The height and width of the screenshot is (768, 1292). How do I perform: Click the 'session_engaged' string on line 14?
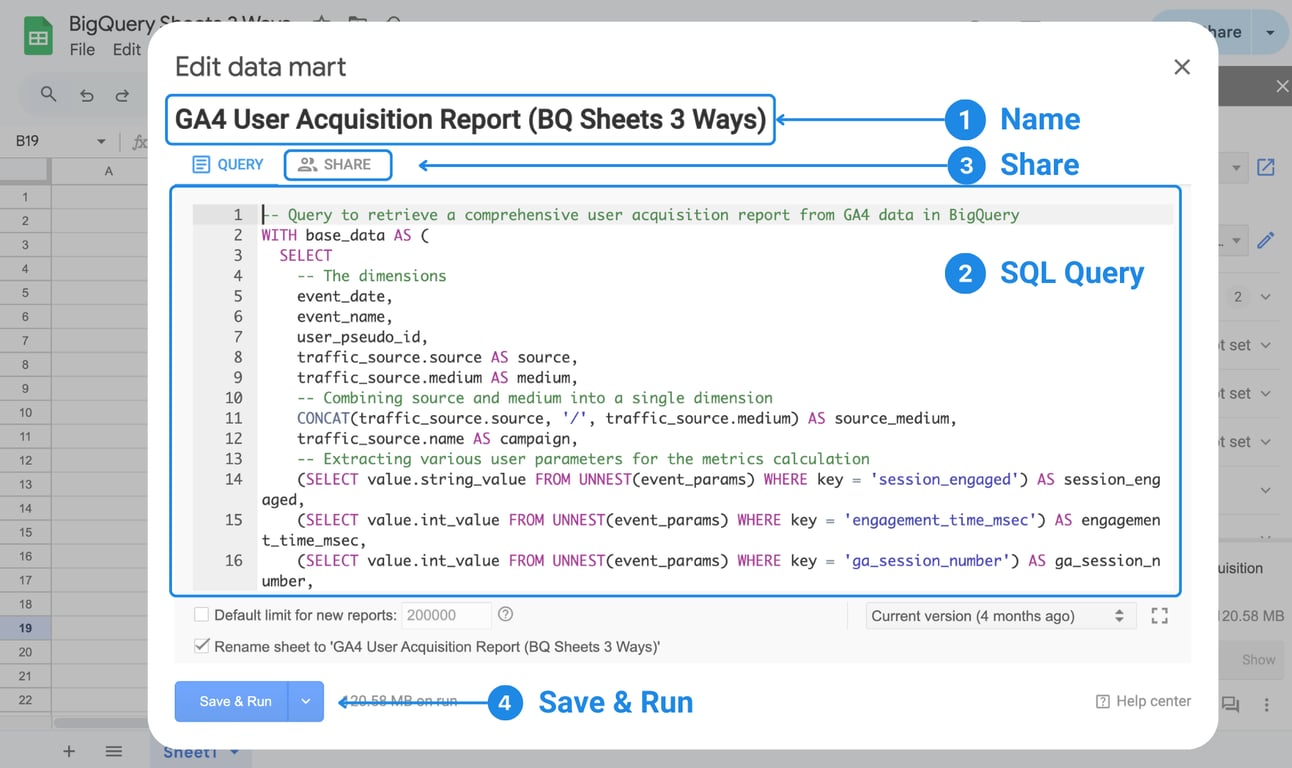click(943, 479)
